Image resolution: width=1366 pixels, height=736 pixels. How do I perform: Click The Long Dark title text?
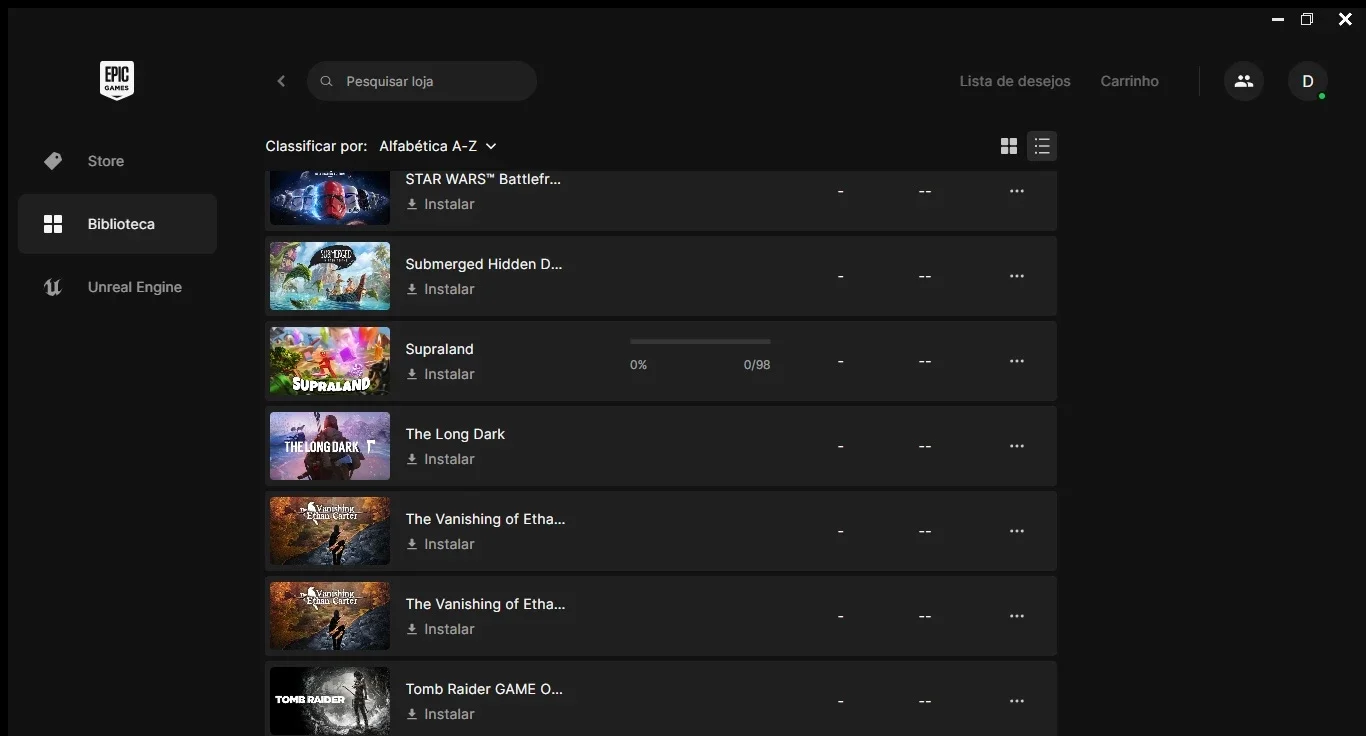point(455,434)
